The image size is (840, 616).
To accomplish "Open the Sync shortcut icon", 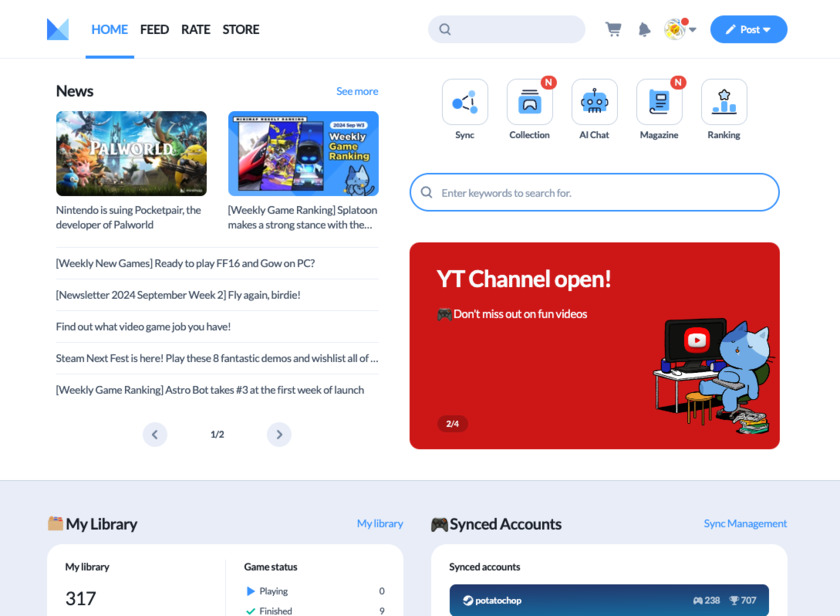I will point(465,102).
